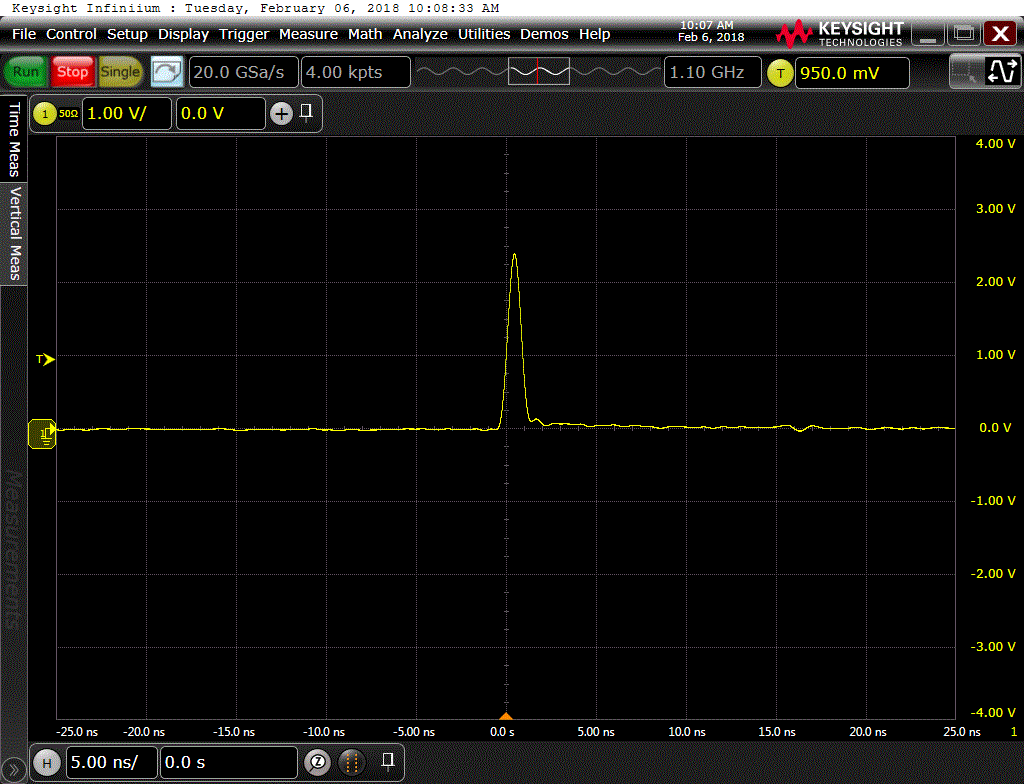1024x784 pixels.
Task: Click the dotted grid icon in horizontal toolbar
Action: click(x=351, y=762)
